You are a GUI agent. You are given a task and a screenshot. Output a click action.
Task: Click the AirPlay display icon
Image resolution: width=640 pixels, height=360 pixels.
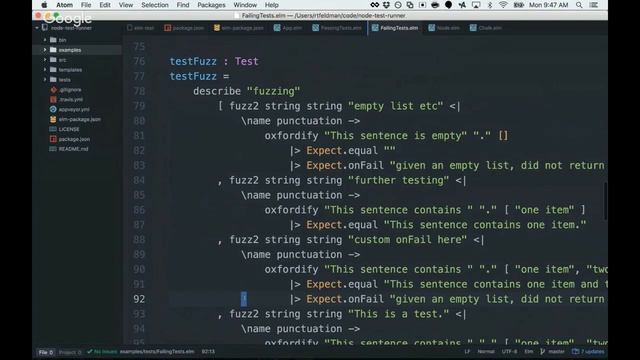pyautogui.click(x=476, y=5)
